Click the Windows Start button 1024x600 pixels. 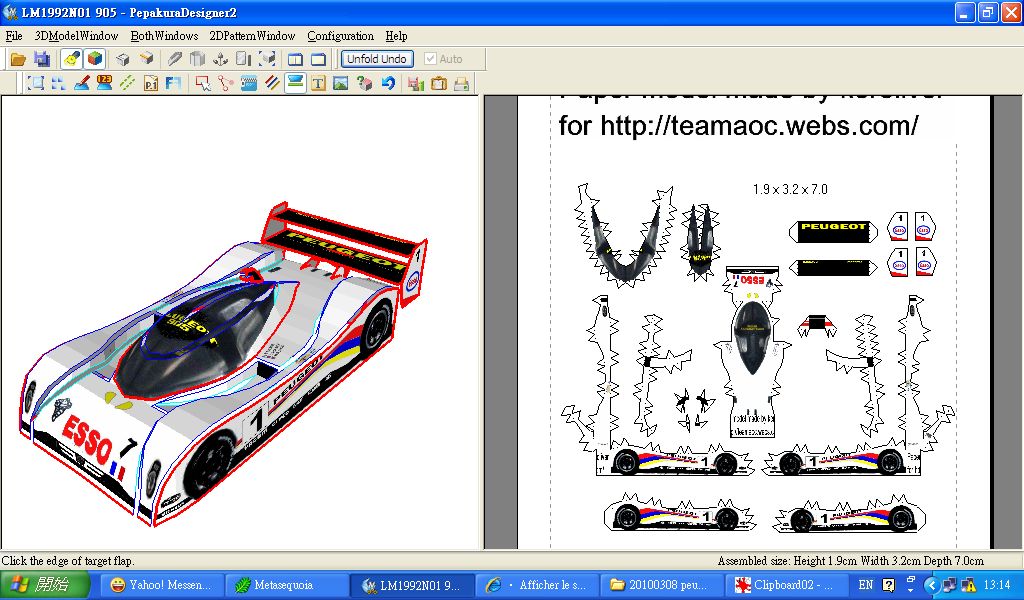click(x=44, y=584)
